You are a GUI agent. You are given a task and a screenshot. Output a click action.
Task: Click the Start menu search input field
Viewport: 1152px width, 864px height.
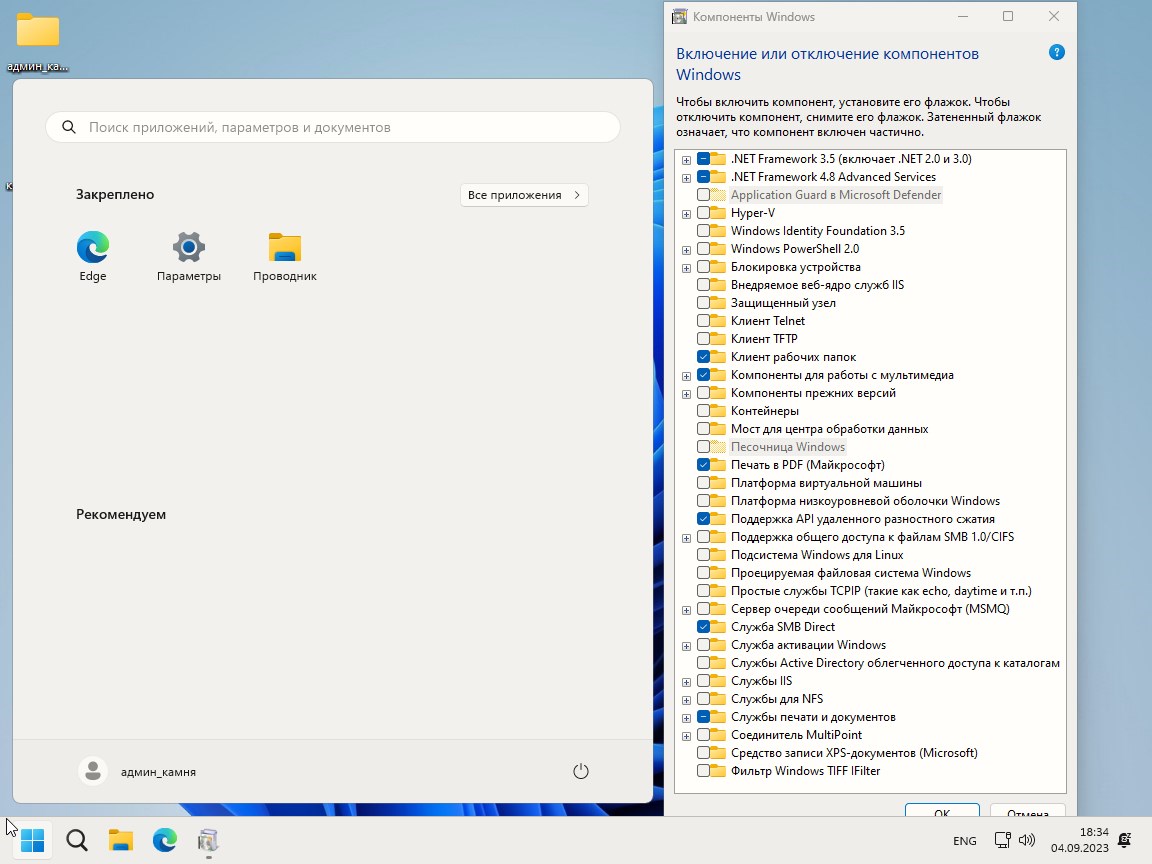333,127
